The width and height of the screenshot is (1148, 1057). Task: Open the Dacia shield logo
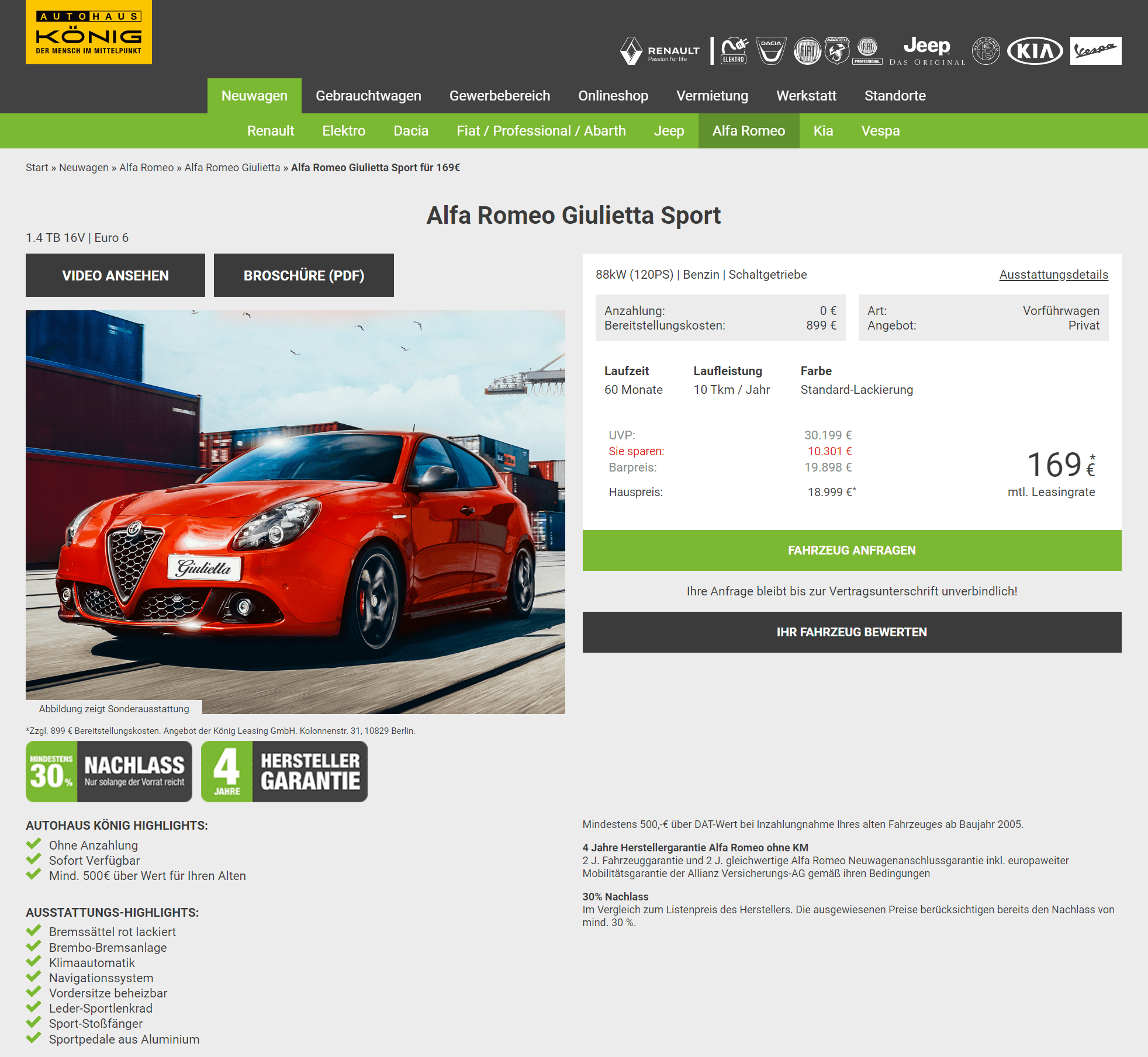(771, 51)
